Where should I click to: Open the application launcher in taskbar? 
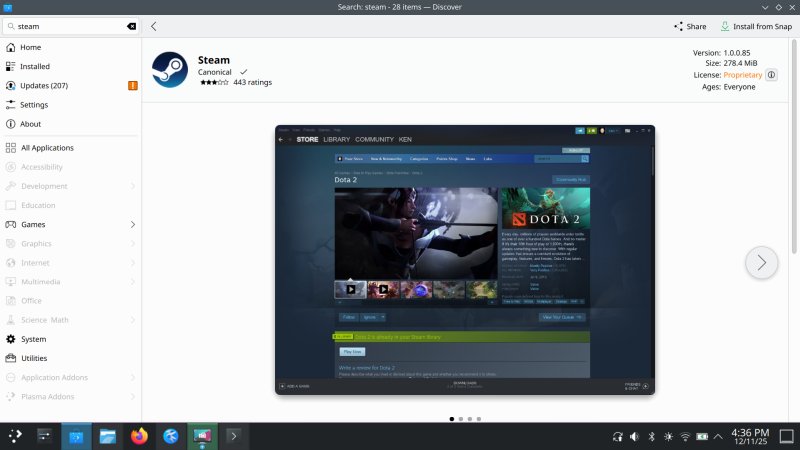point(15,436)
